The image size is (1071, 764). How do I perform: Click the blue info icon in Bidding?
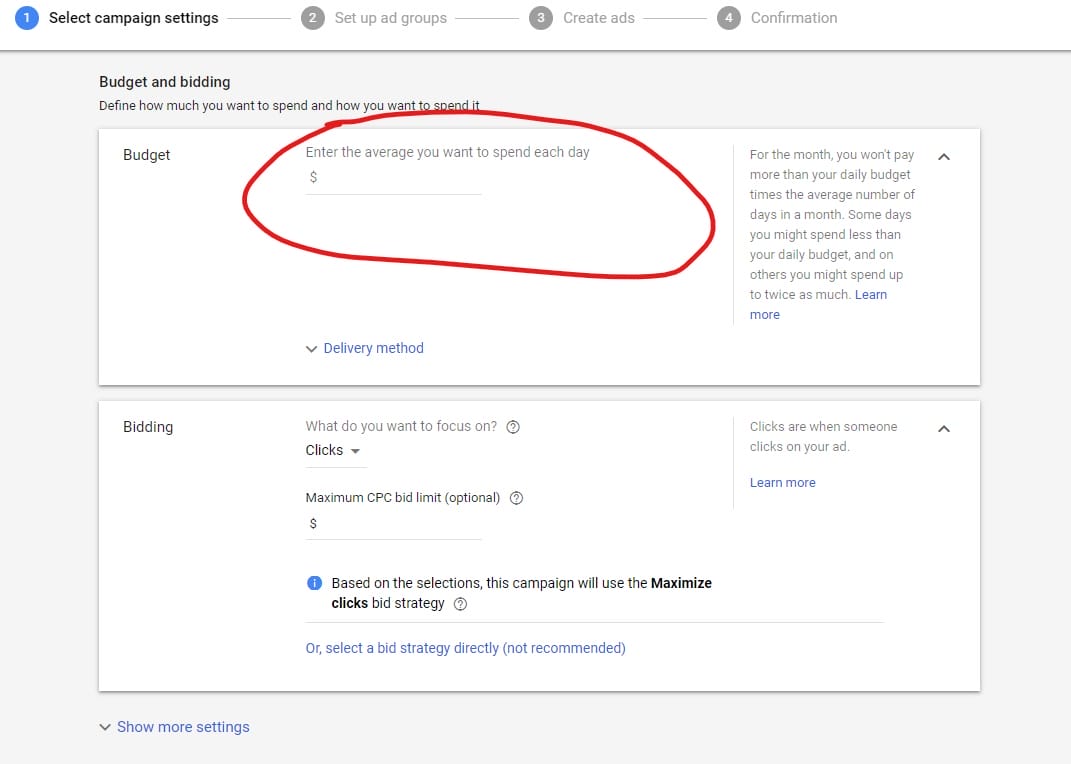pyautogui.click(x=314, y=583)
